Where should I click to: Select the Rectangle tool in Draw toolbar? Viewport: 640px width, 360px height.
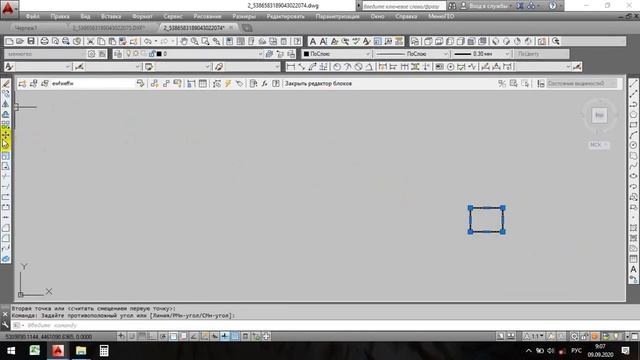tap(633, 124)
